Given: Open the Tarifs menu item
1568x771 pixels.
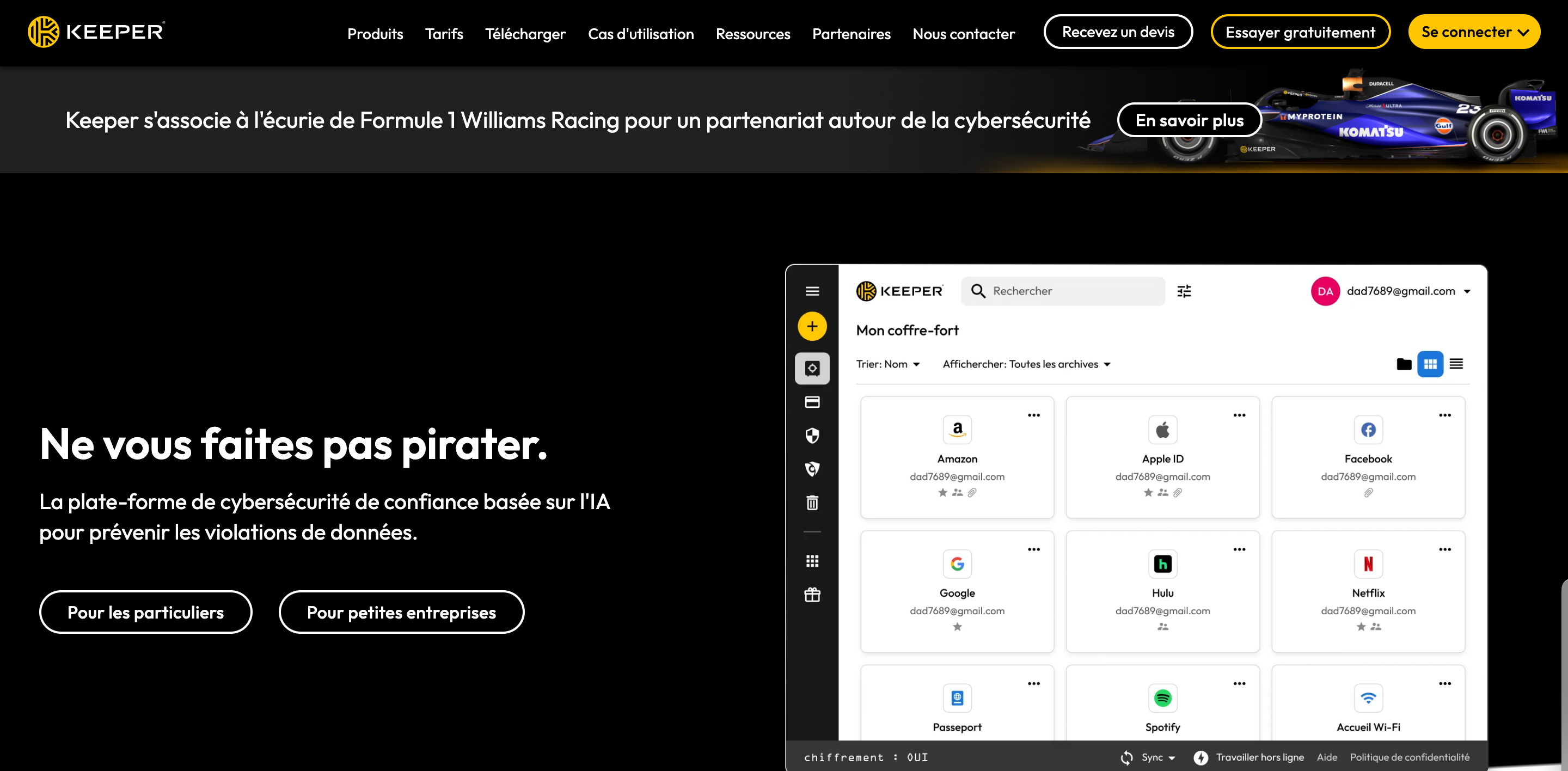Looking at the screenshot, I should pos(444,34).
